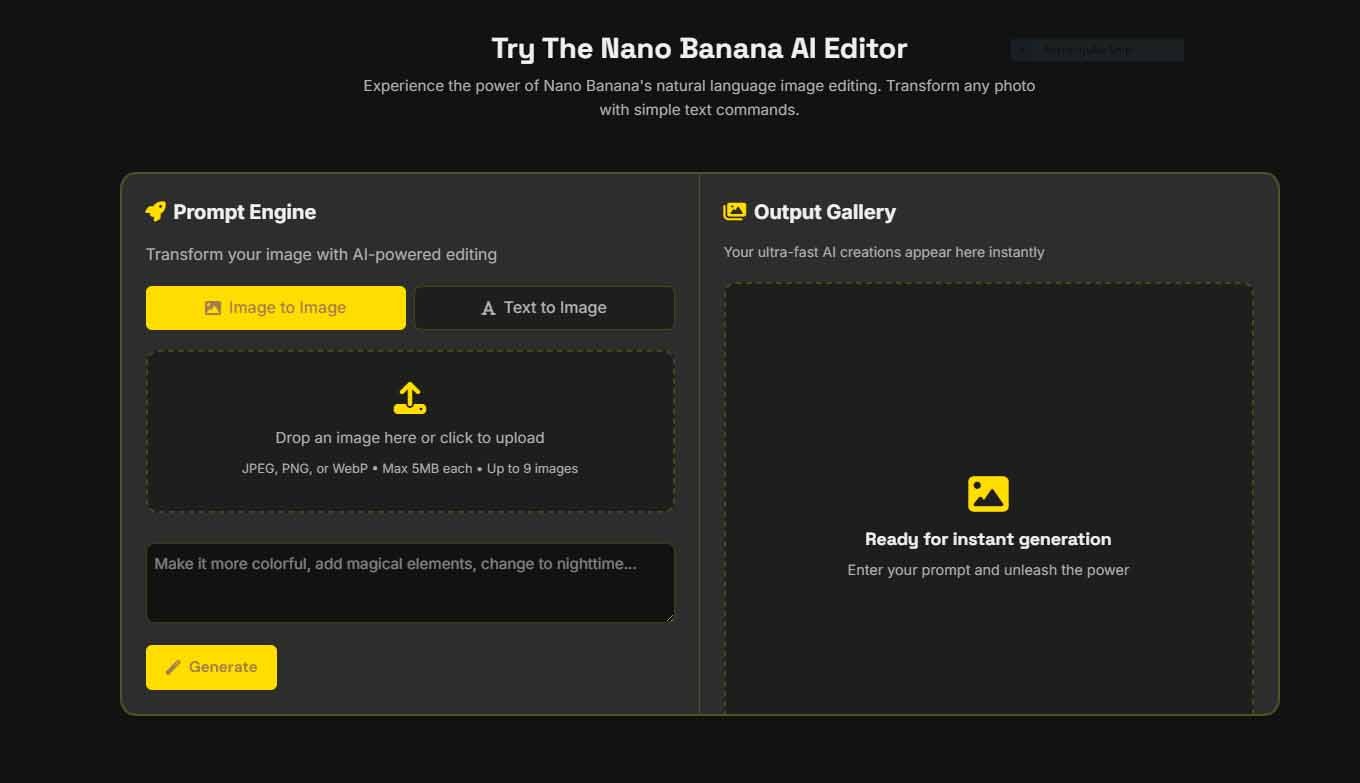Screen dimensions: 1360x783
Task: Switch to the Text to Image tab
Action: 544,308
